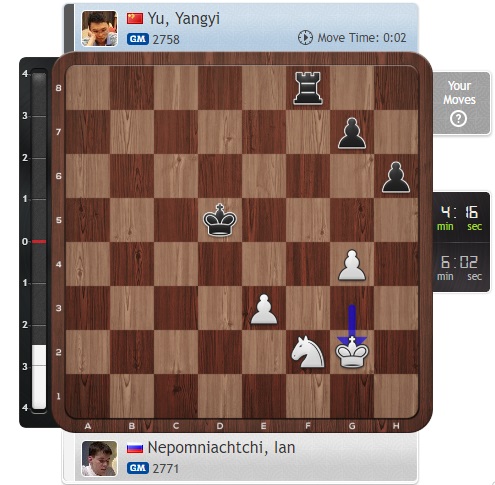Click Nepomniachtchi's profile photo
The width and height of the screenshot is (495, 485).
pos(100,459)
